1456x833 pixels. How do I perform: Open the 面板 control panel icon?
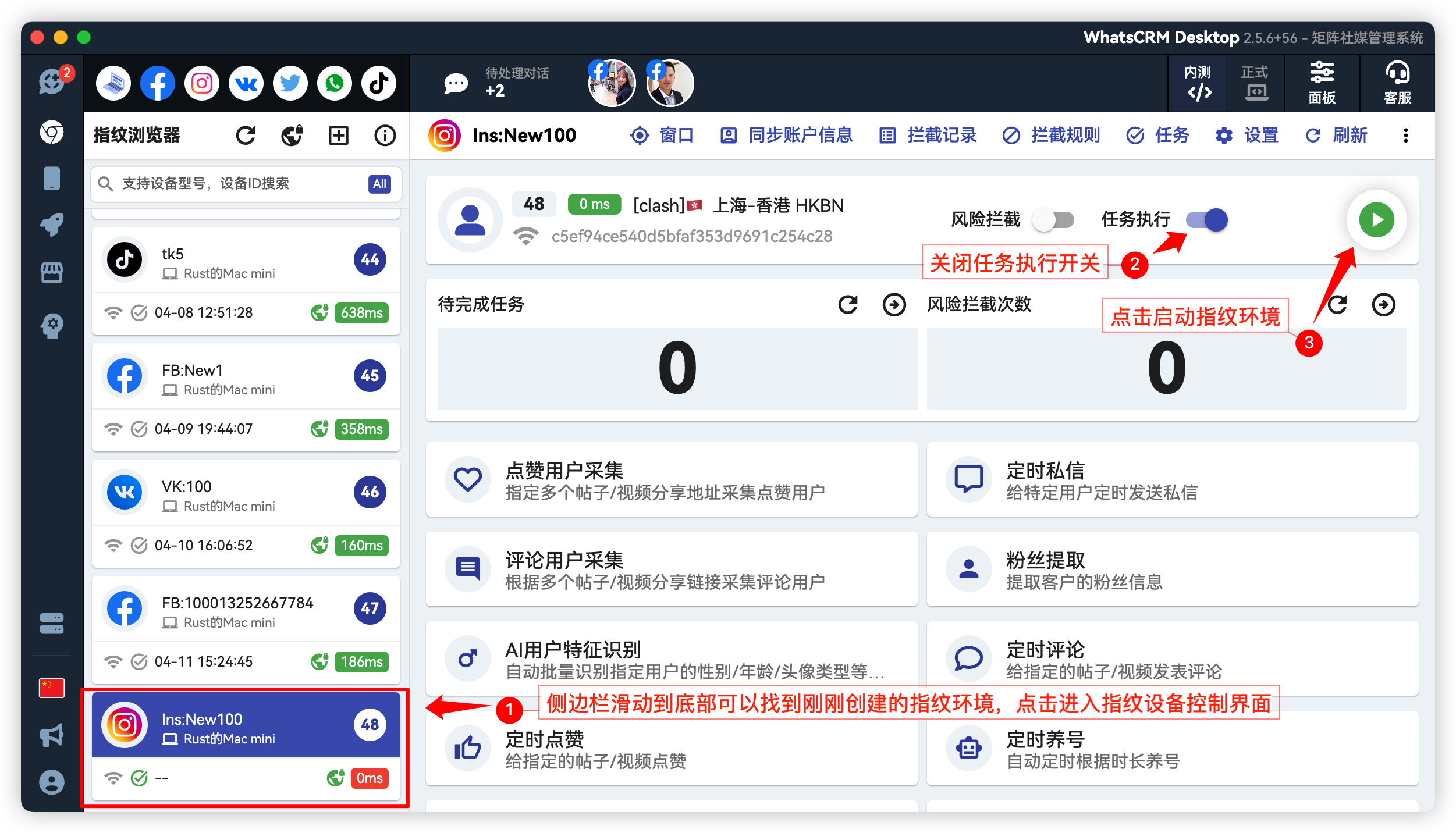(x=1322, y=83)
